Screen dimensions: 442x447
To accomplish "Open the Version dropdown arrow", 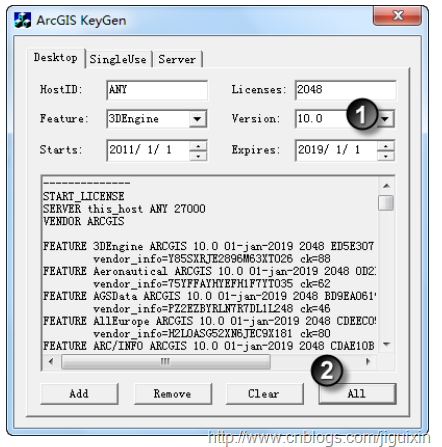I will pyautogui.click(x=386, y=119).
